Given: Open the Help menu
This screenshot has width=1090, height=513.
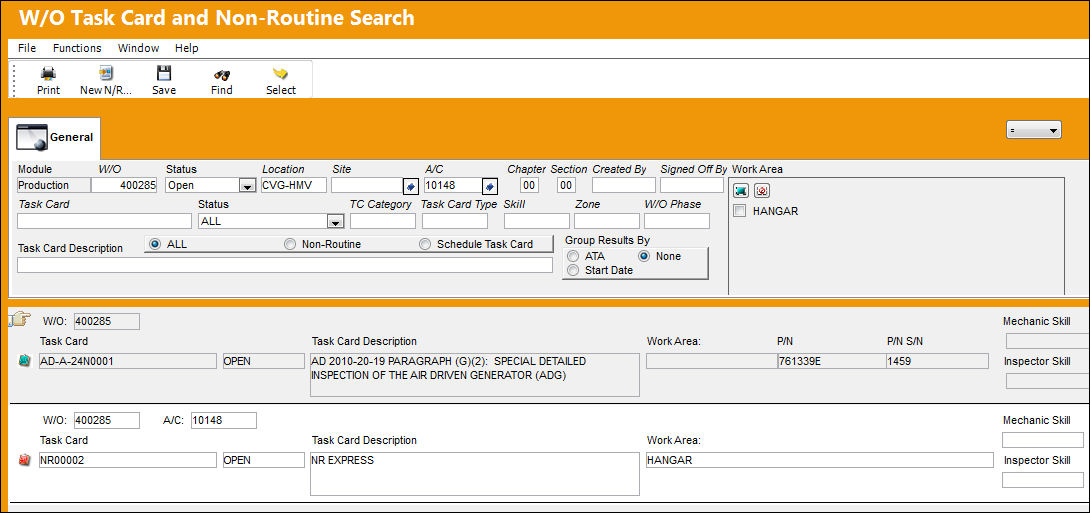Looking at the screenshot, I should (x=186, y=48).
